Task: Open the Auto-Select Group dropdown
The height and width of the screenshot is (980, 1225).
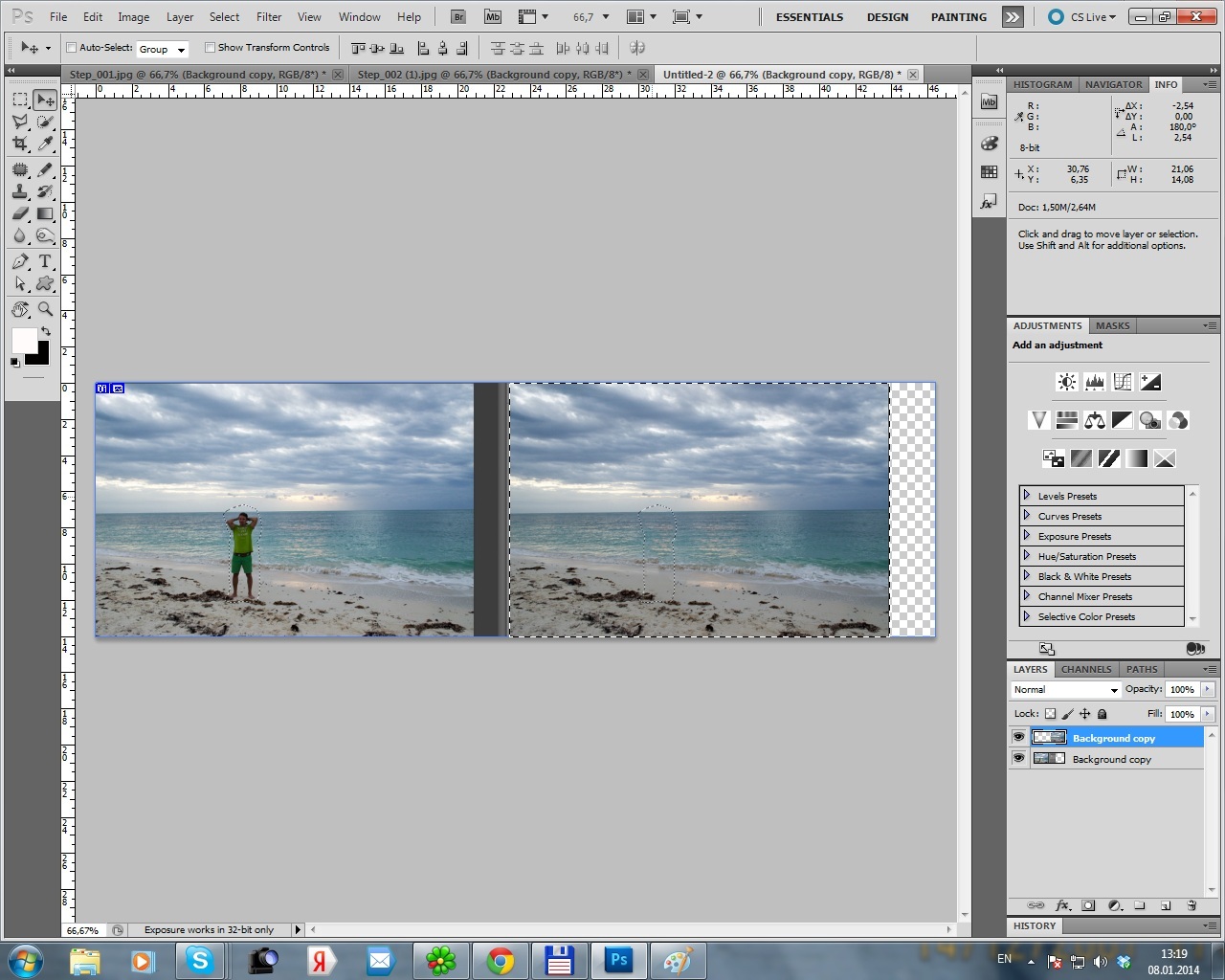Action: 162,49
